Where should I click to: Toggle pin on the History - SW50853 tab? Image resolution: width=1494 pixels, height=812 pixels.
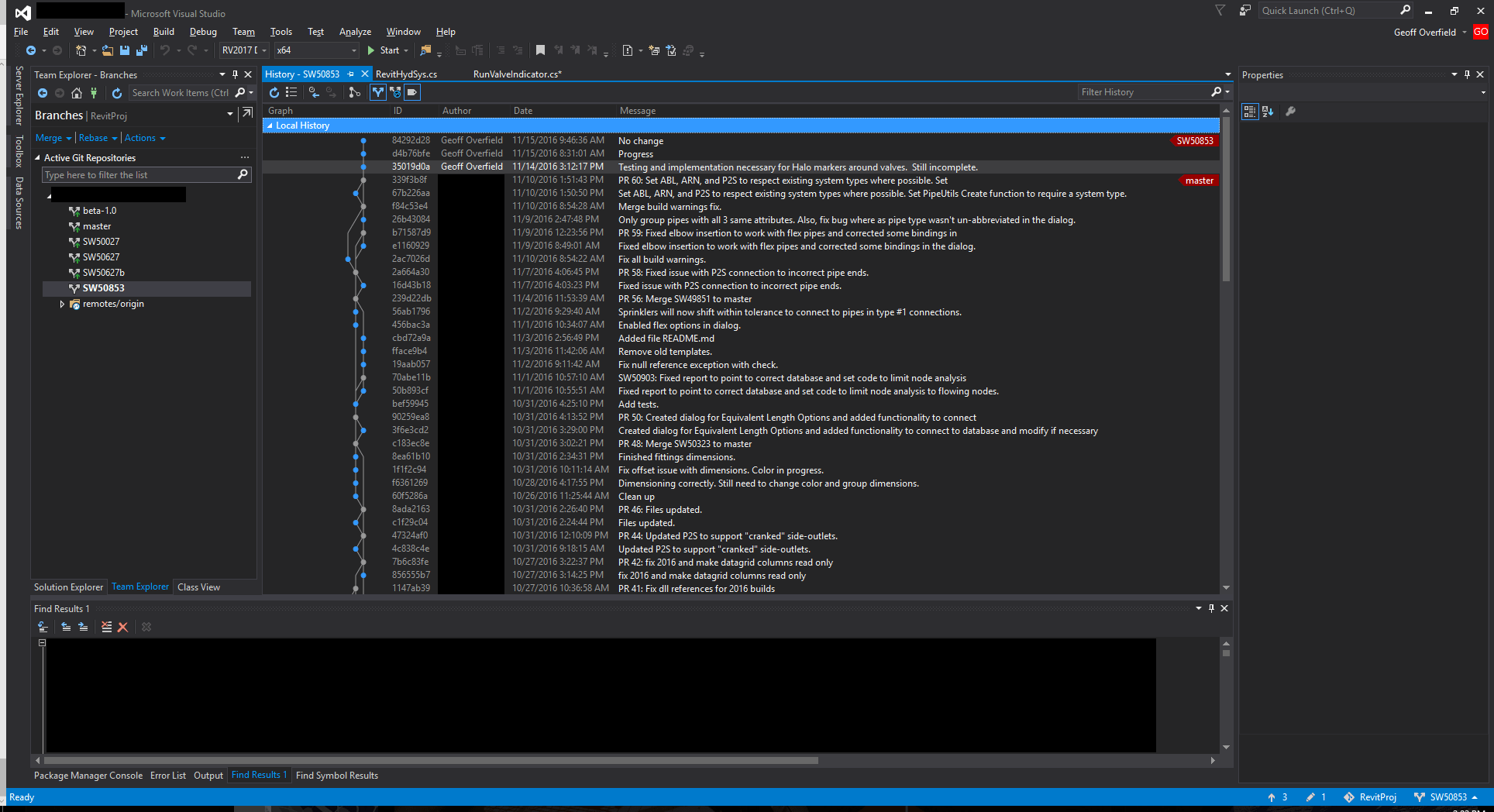351,74
